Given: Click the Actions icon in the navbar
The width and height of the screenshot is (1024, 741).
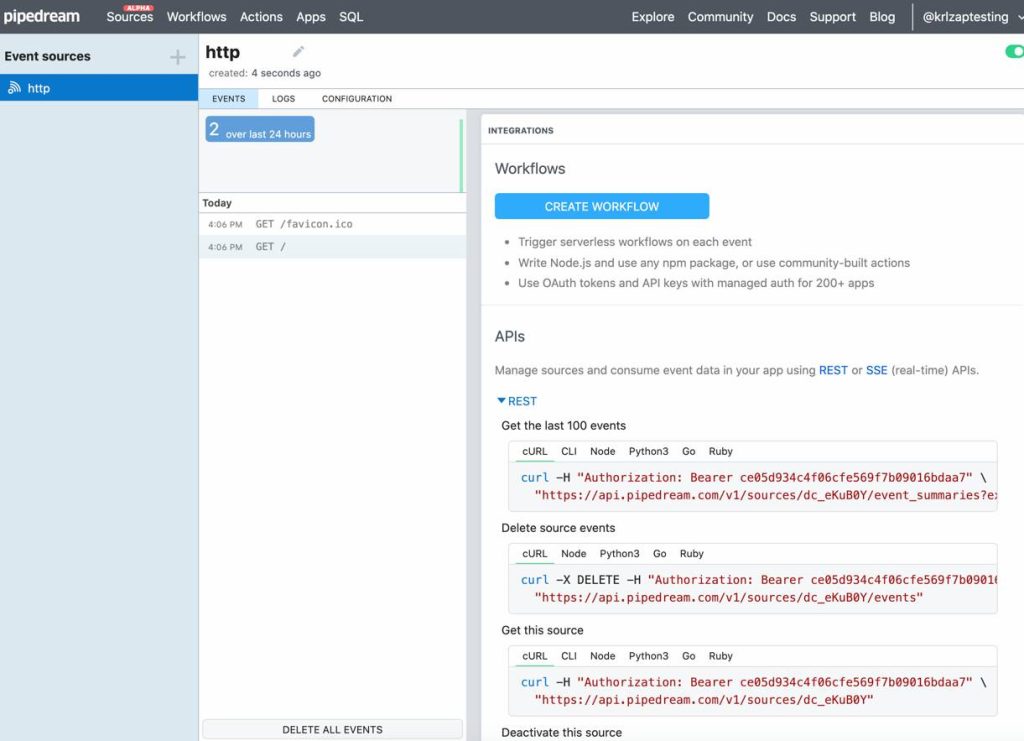Looking at the screenshot, I should point(261,17).
